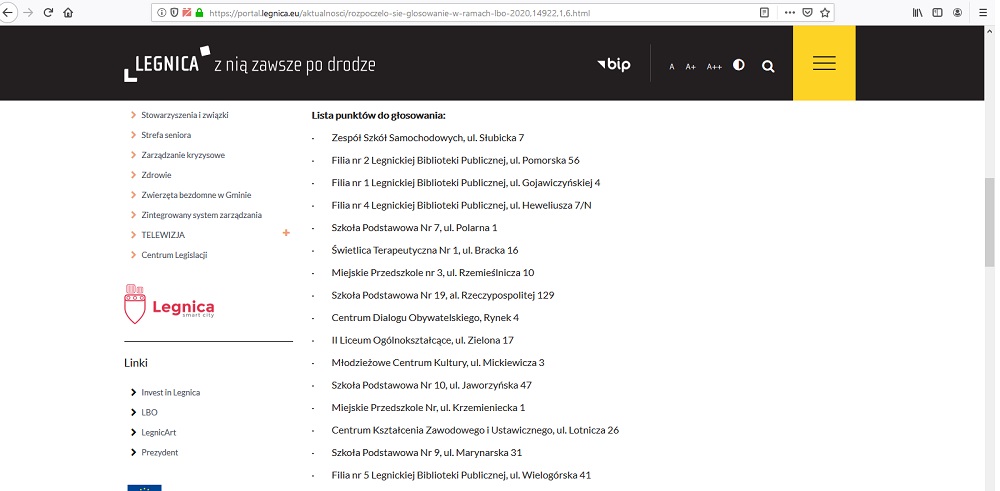Open the tracking protection shield icon
Viewport: 1000px width, 491px height.
pyautogui.click(x=173, y=12)
